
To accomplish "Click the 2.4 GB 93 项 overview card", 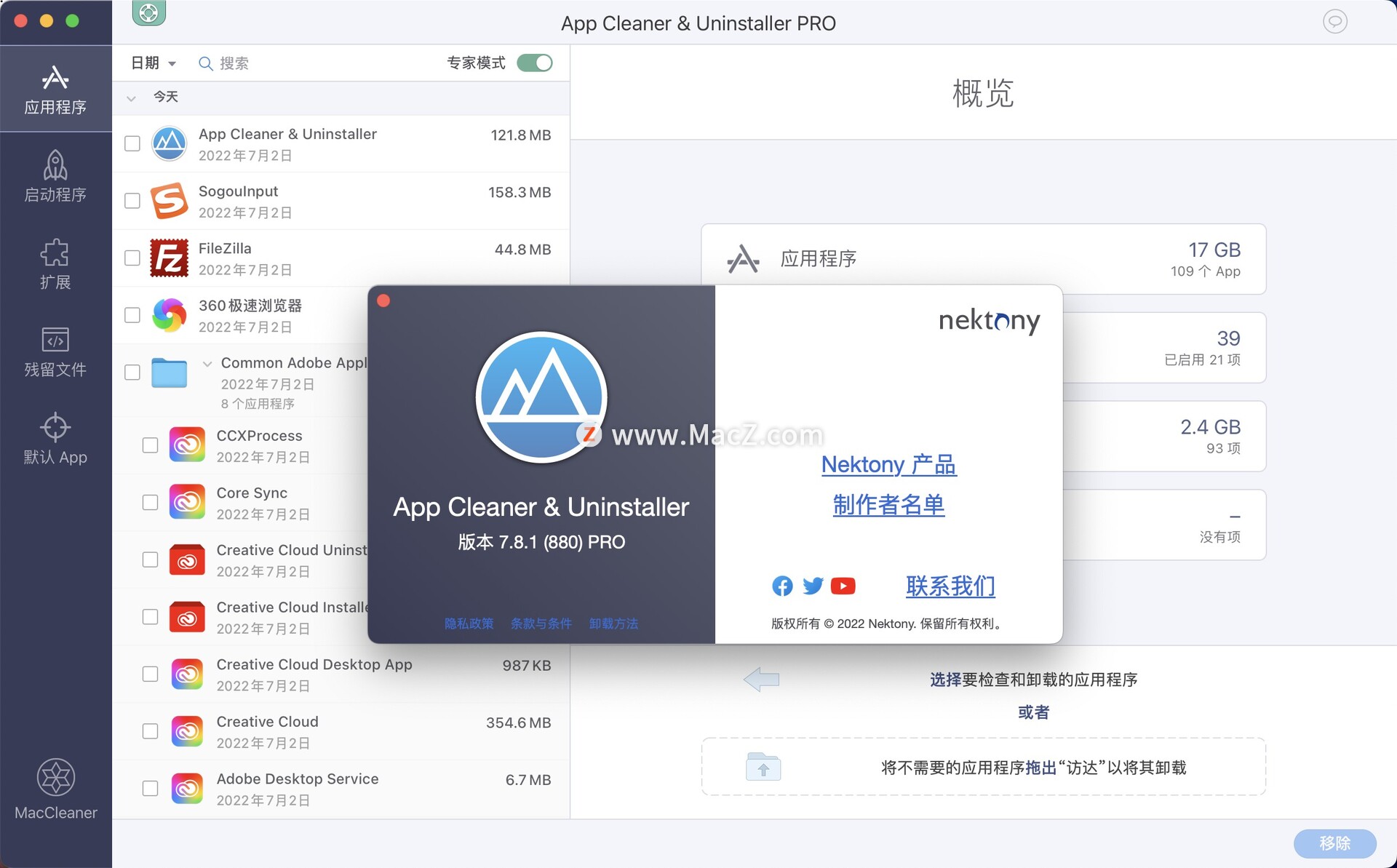I will [1164, 437].
